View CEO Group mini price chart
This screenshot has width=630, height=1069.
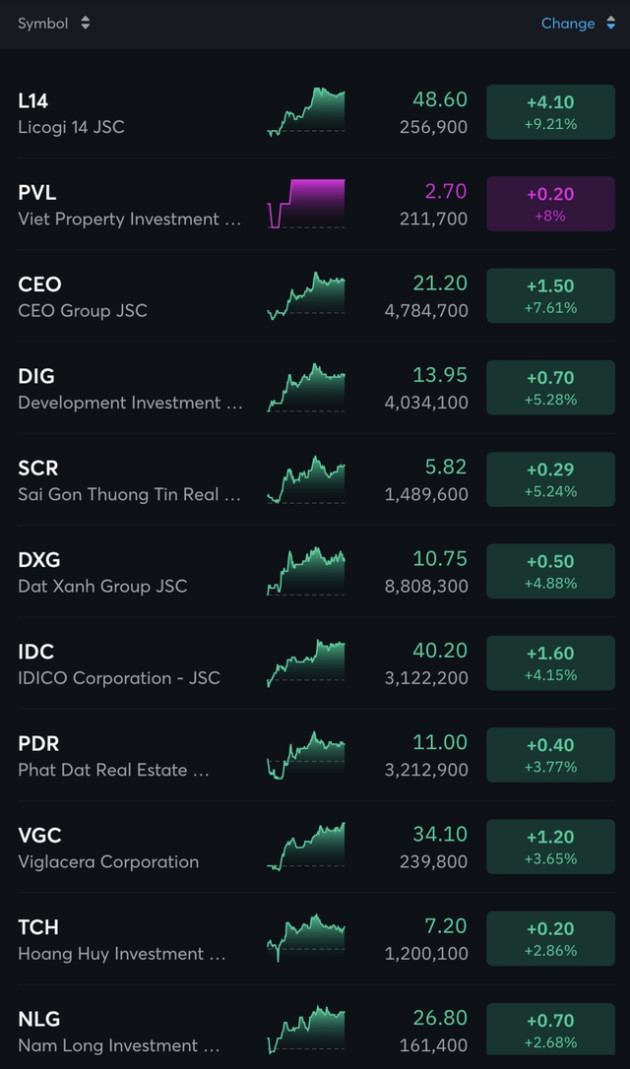point(306,295)
